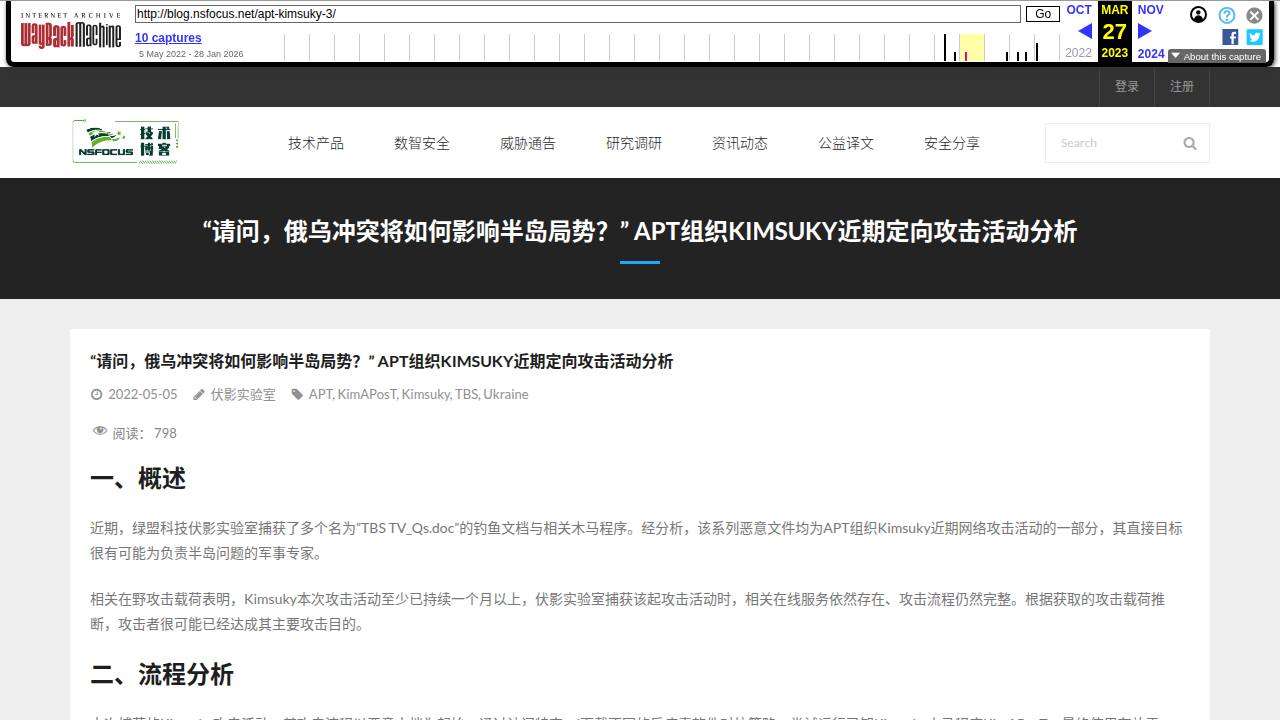
Task: Share capture on Twitter
Action: coord(1254,37)
